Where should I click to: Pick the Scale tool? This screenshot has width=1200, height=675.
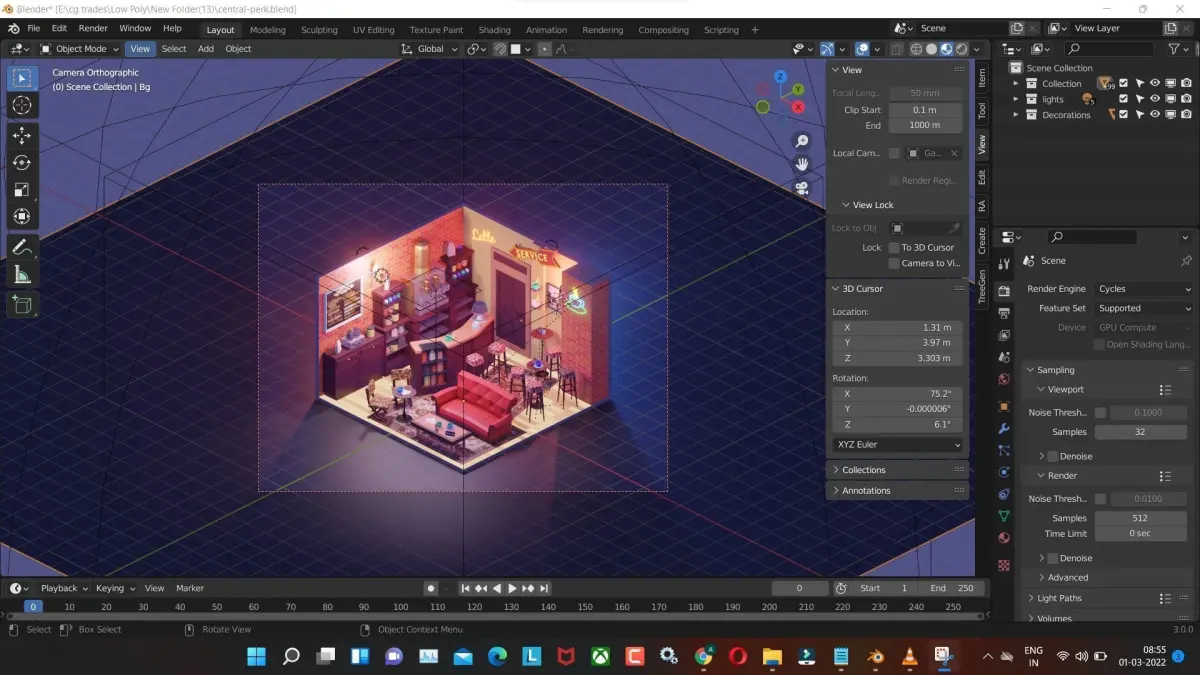(x=22, y=190)
